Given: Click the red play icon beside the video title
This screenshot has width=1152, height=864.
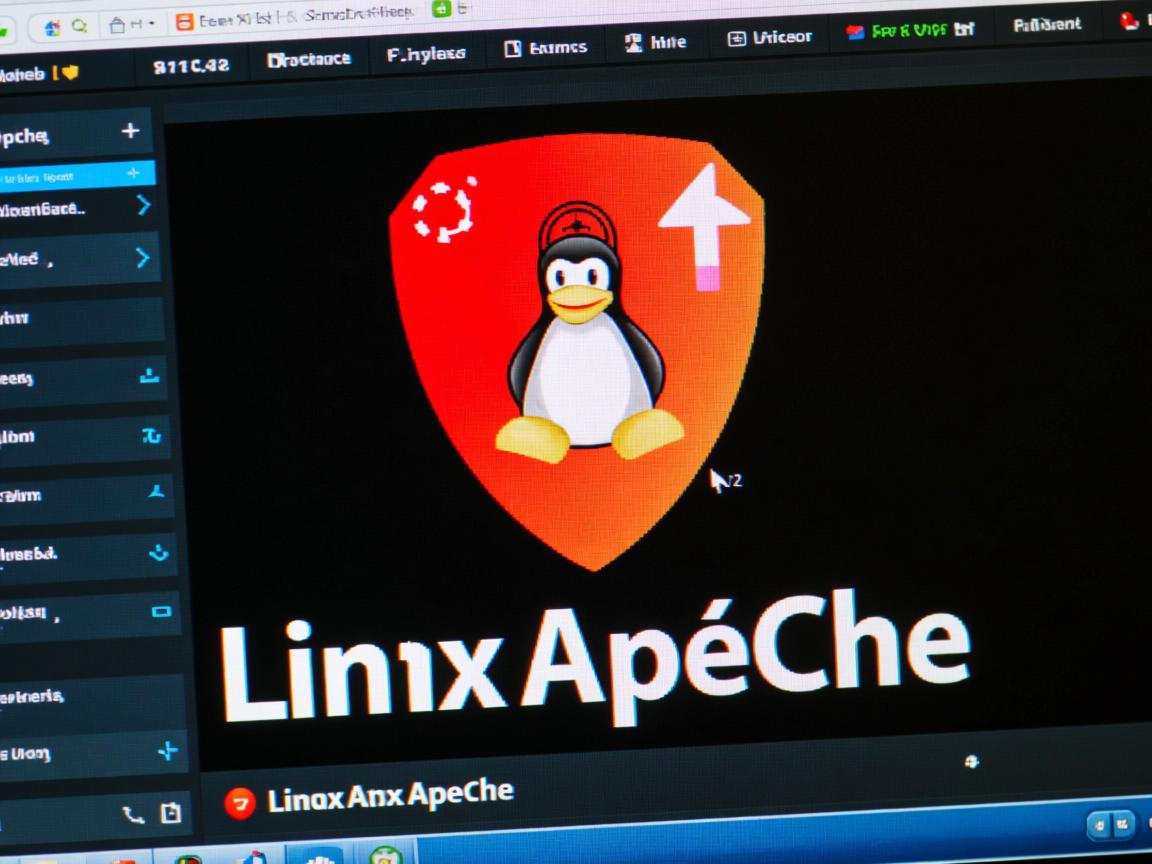Looking at the screenshot, I should pos(240,799).
